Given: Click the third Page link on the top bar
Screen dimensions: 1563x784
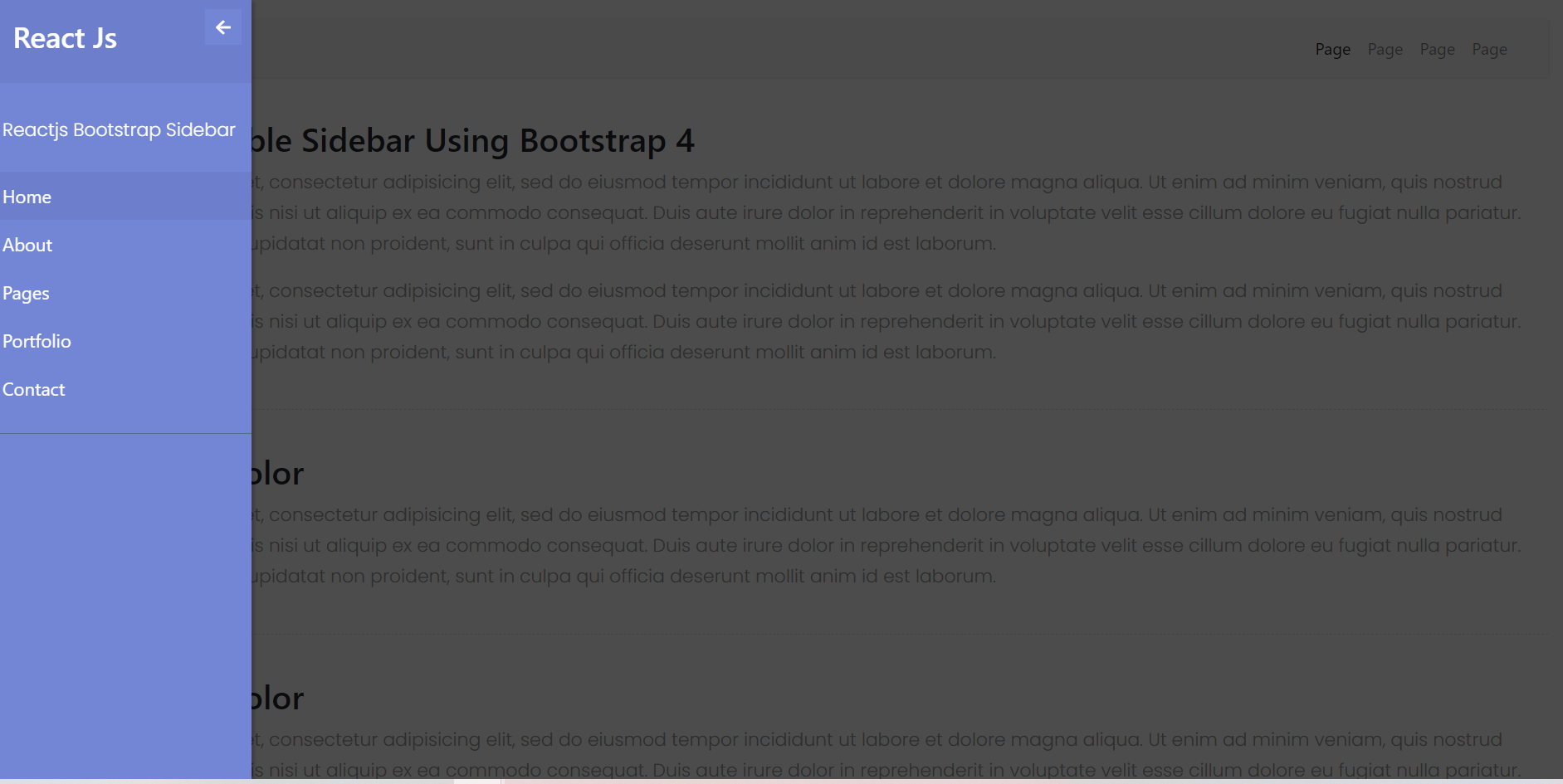Looking at the screenshot, I should pos(1437,49).
